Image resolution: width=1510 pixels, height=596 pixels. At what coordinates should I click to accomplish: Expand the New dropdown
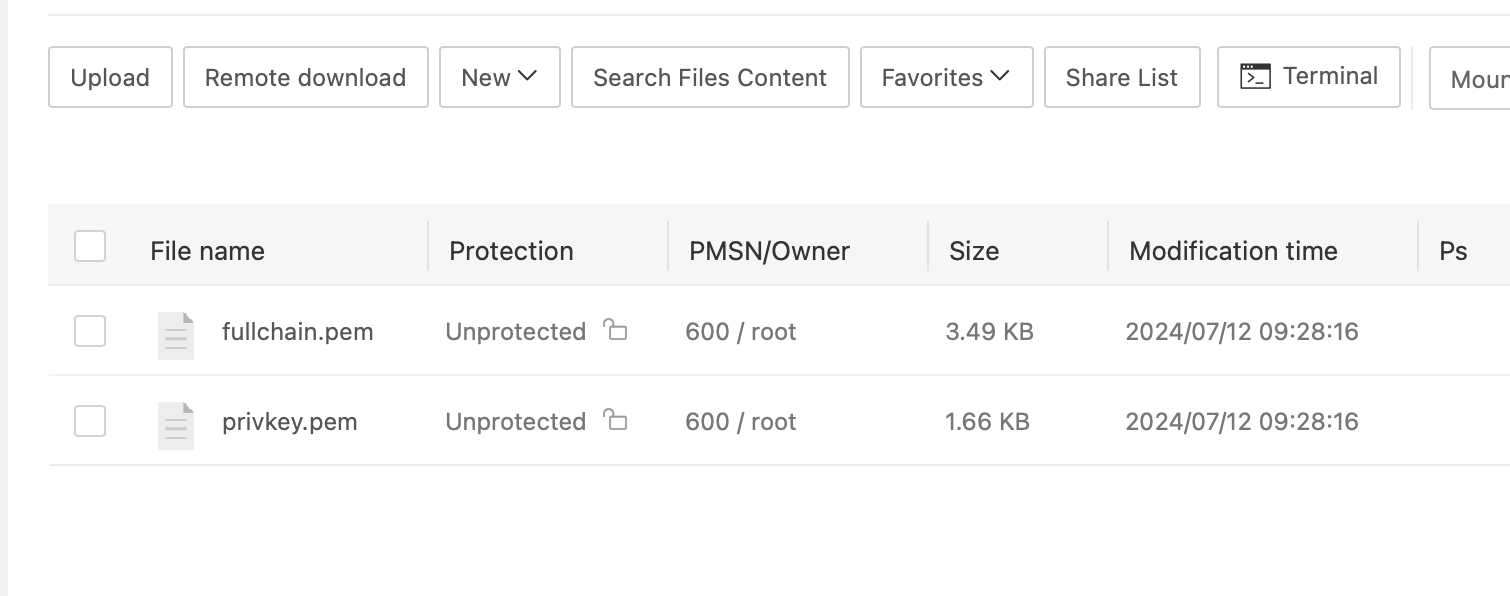(499, 78)
